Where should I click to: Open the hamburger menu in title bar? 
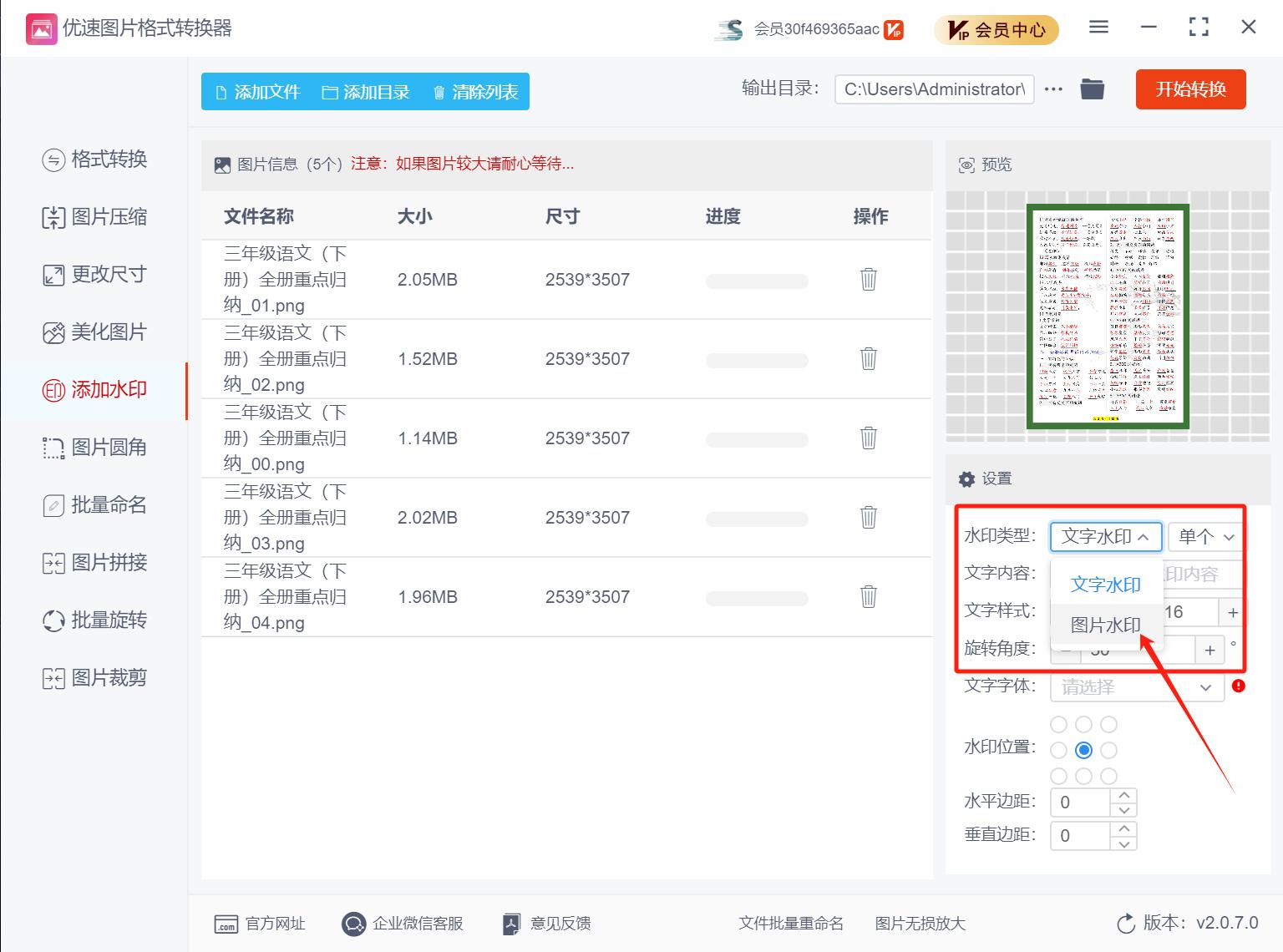1098,27
